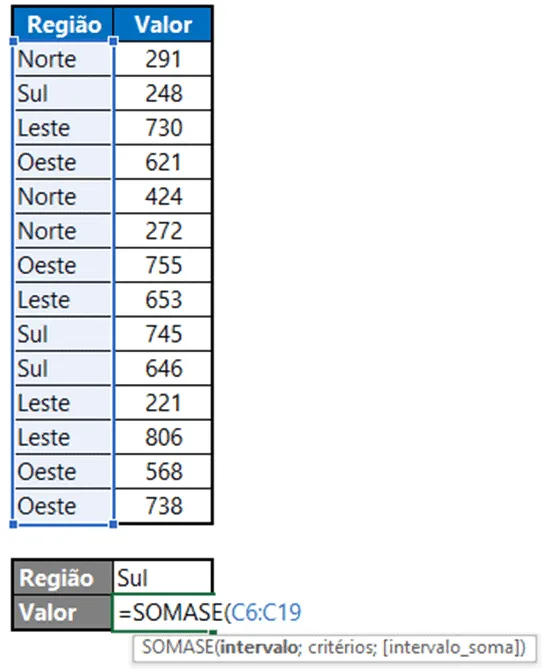The image size is (548, 669).
Task: Select the cell showing 755
Action: pos(163,265)
